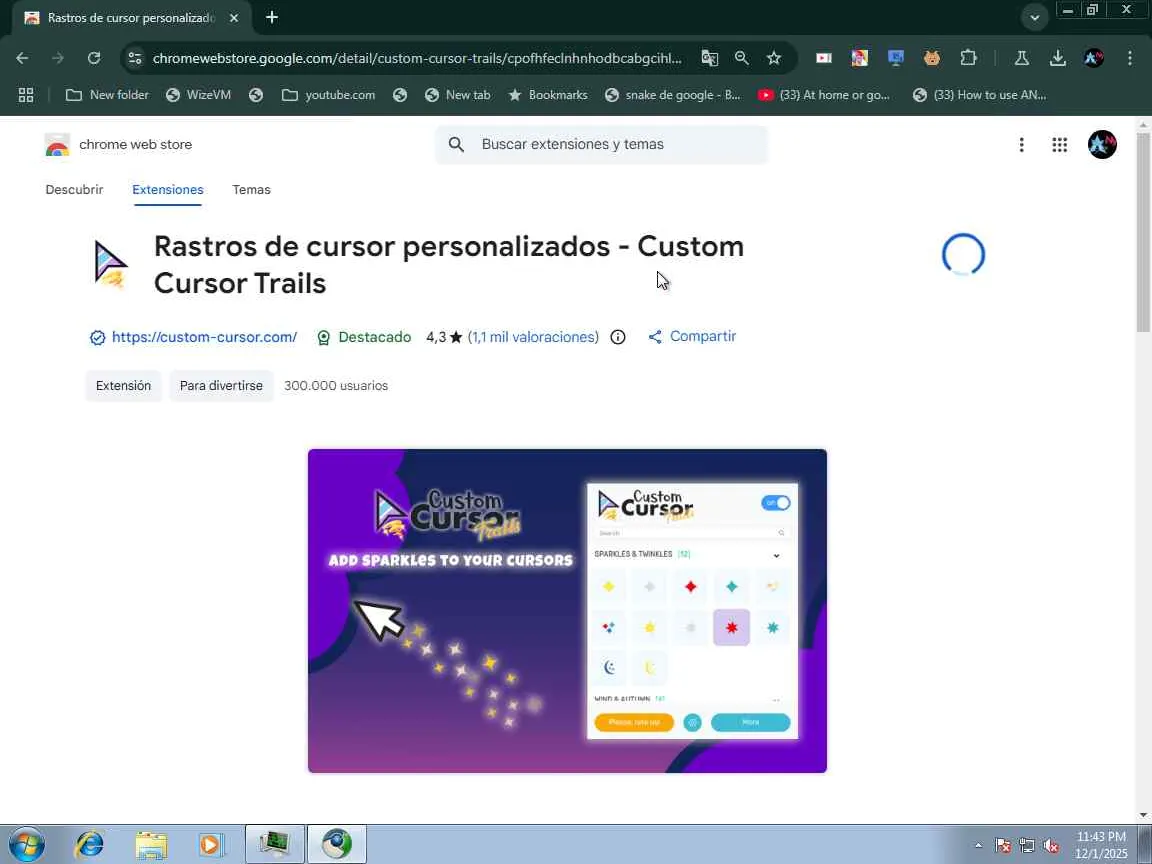
Task: Switch to the Descubrir tab
Action: pos(74,190)
